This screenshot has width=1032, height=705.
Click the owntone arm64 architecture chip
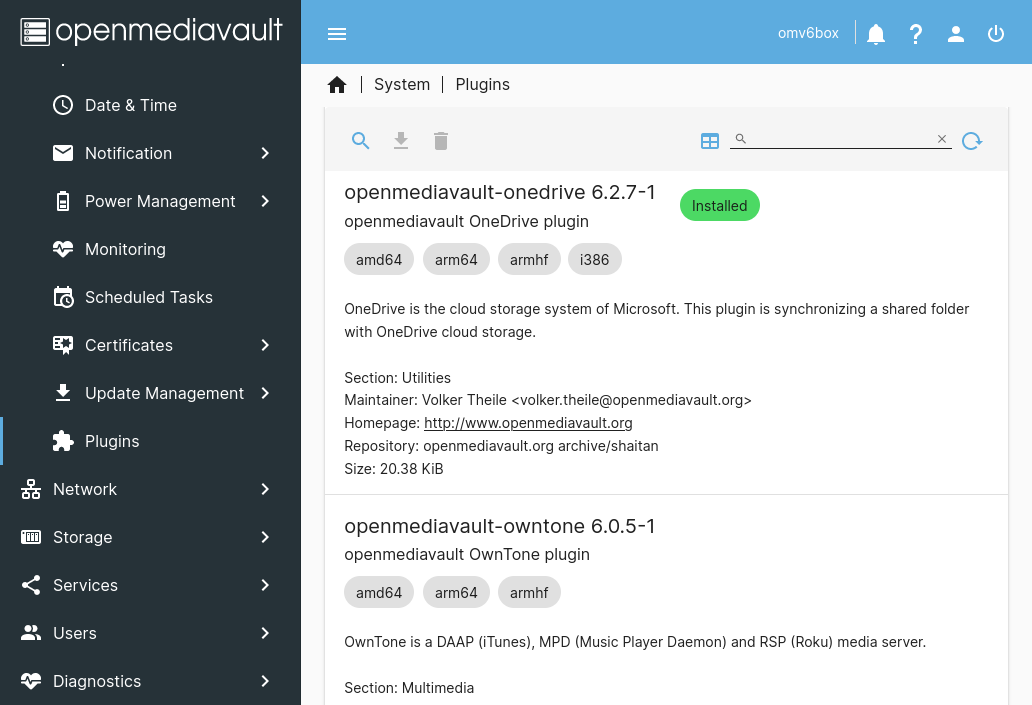point(456,592)
